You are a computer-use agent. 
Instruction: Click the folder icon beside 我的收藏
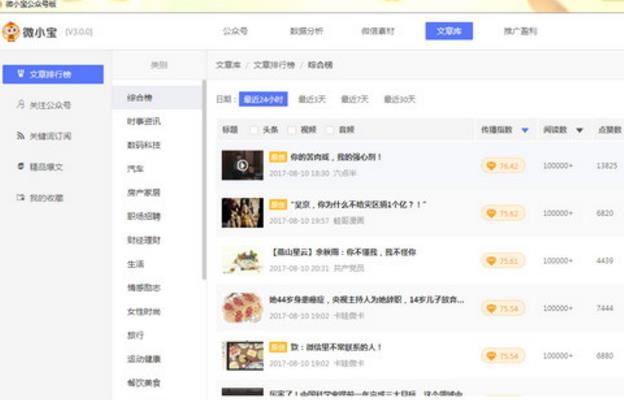pos(21,197)
